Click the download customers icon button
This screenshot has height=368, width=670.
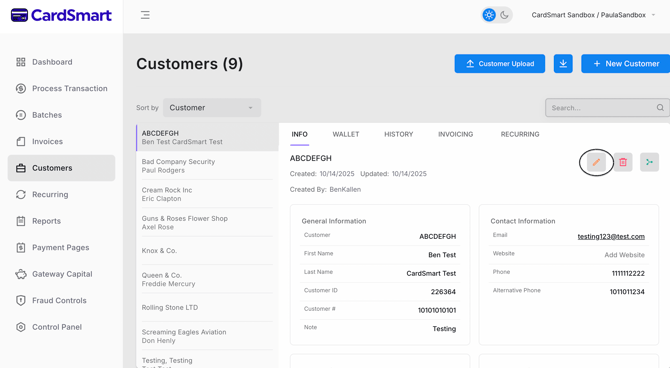pyautogui.click(x=563, y=64)
